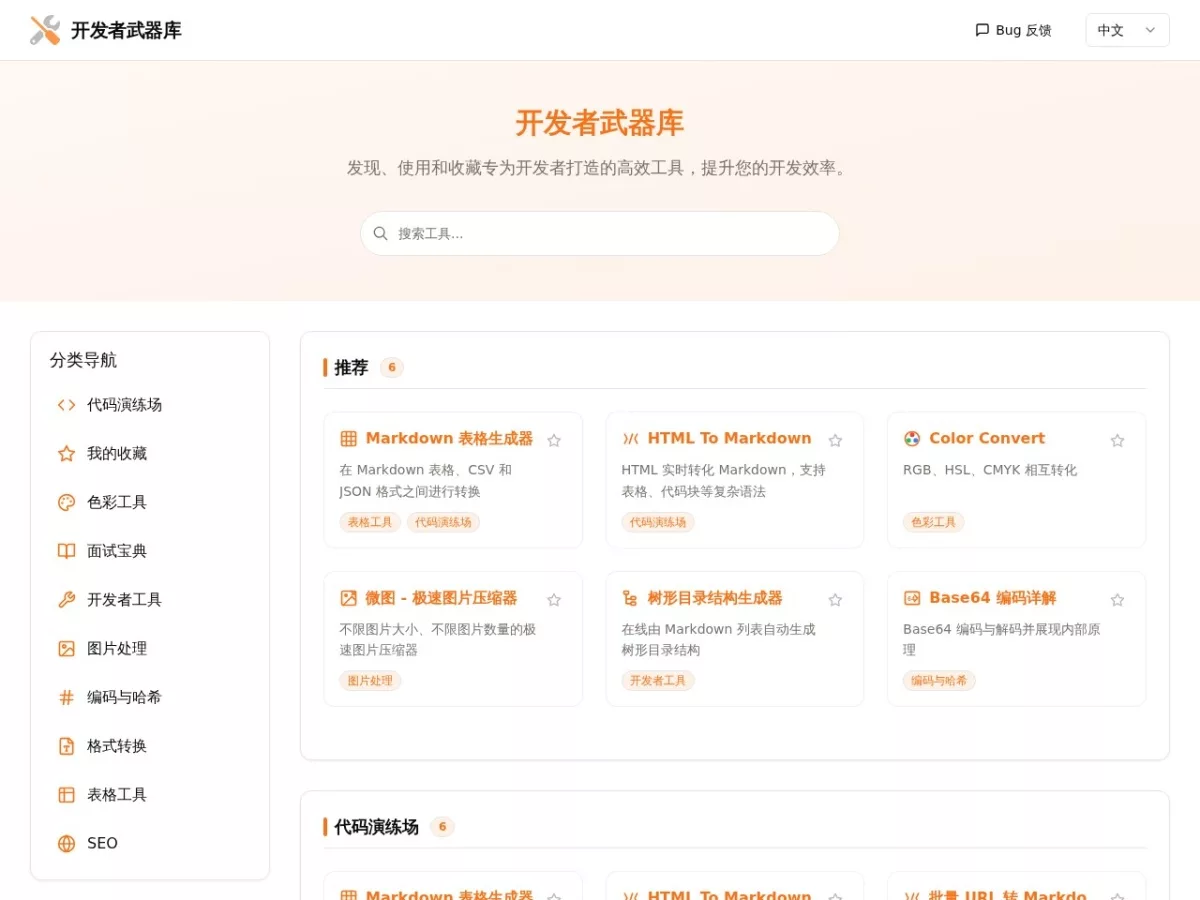Click Color Convert color wheel icon
Image resolution: width=1200 pixels, height=900 pixels.
click(912, 438)
